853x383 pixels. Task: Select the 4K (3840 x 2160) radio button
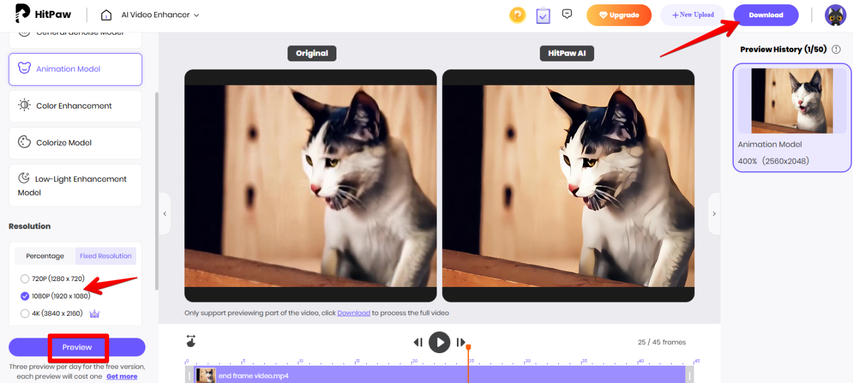pyautogui.click(x=24, y=313)
